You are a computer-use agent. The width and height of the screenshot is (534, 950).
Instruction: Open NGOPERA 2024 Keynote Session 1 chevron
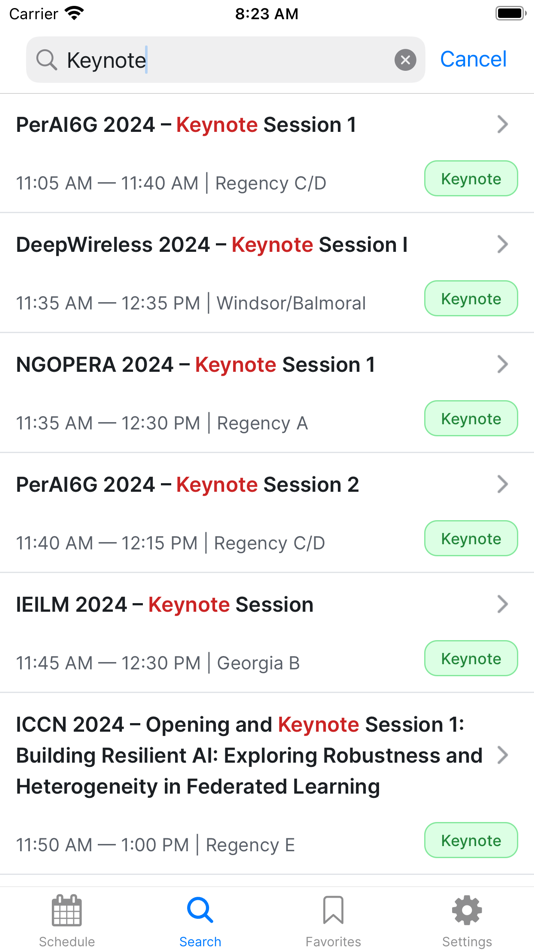point(502,365)
